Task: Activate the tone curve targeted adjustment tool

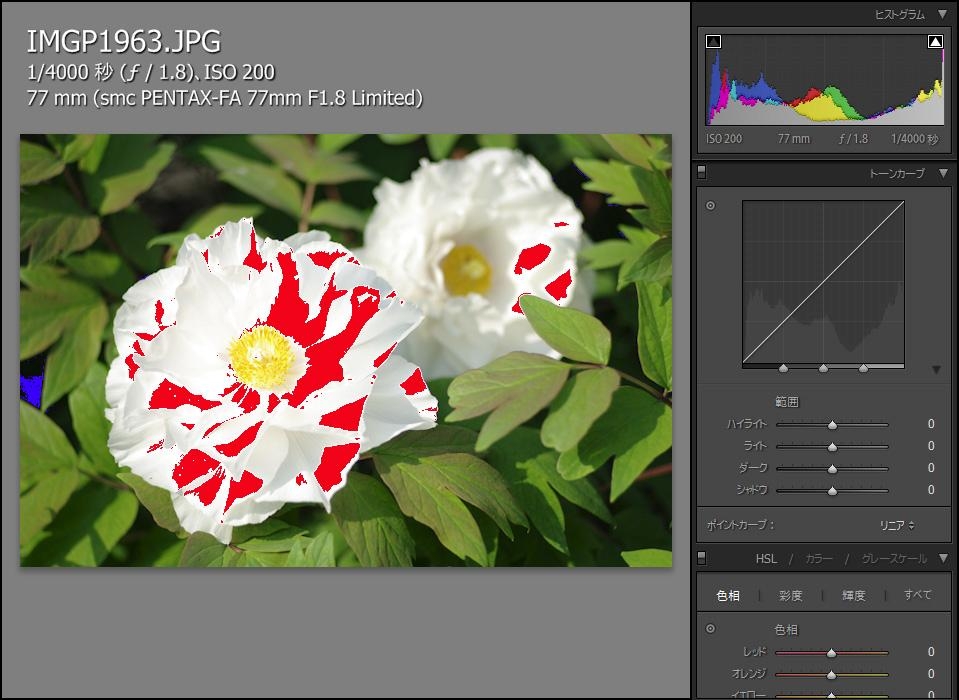Action: tap(711, 206)
